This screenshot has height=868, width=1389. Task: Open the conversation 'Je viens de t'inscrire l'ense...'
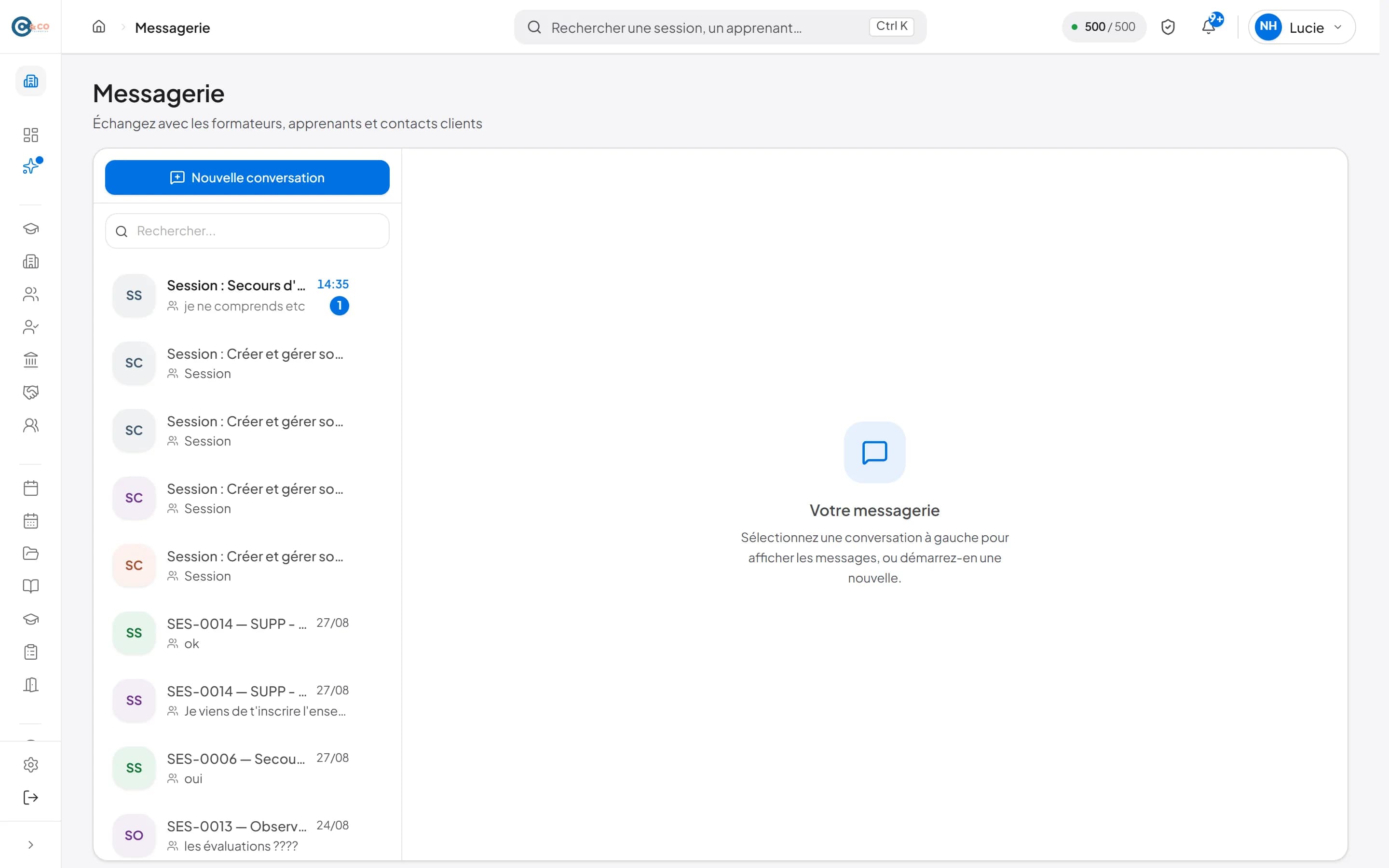(247, 701)
